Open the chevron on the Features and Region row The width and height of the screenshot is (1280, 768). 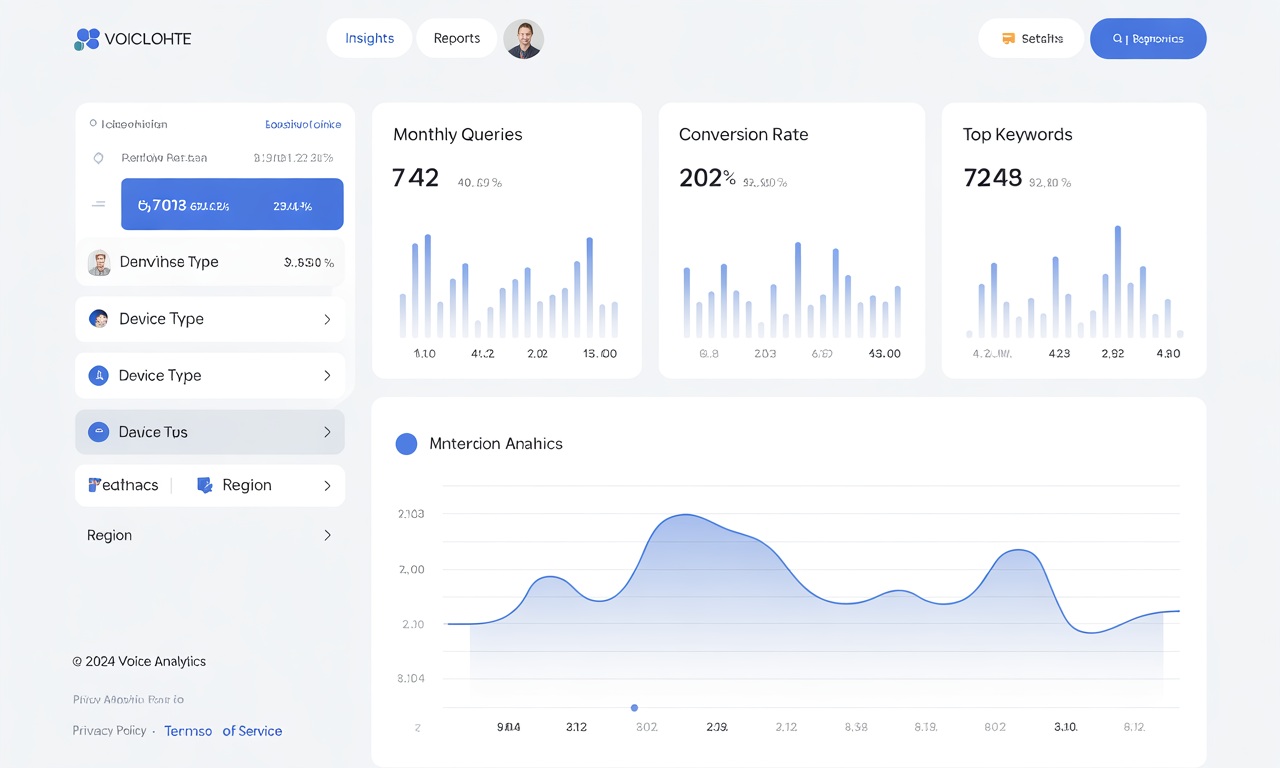tap(327, 485)
